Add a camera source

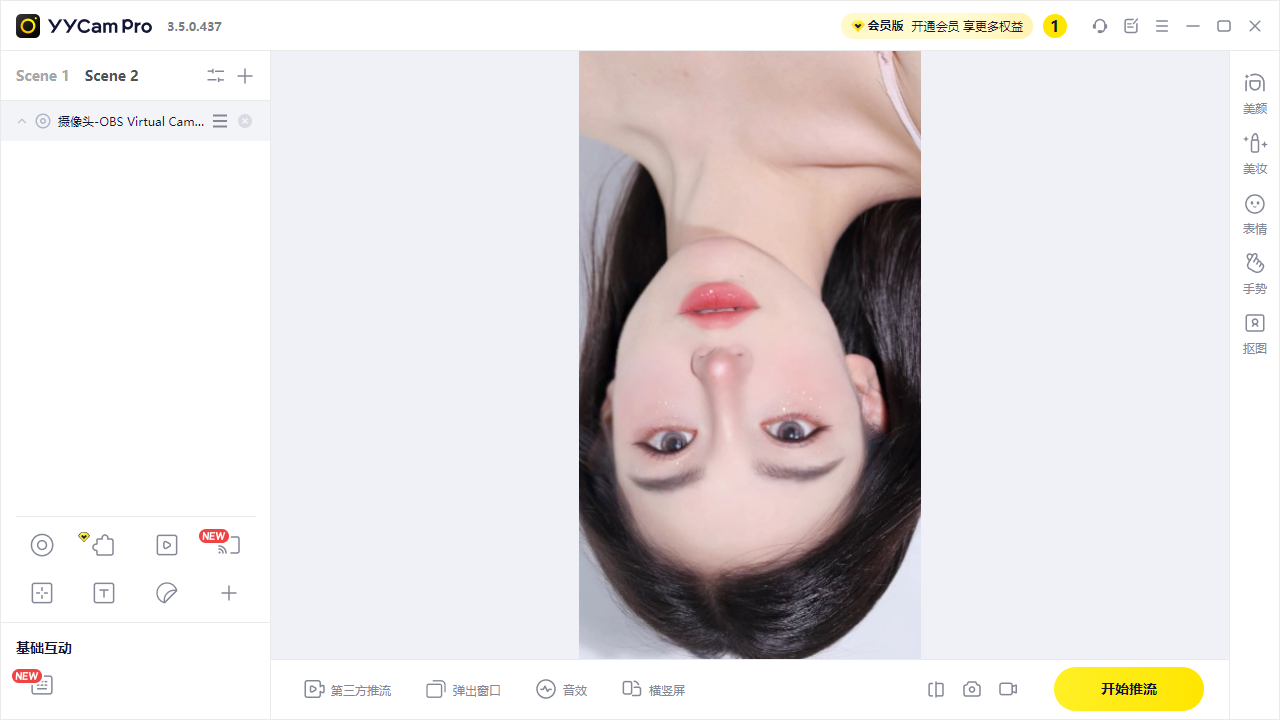coord(42,545)
